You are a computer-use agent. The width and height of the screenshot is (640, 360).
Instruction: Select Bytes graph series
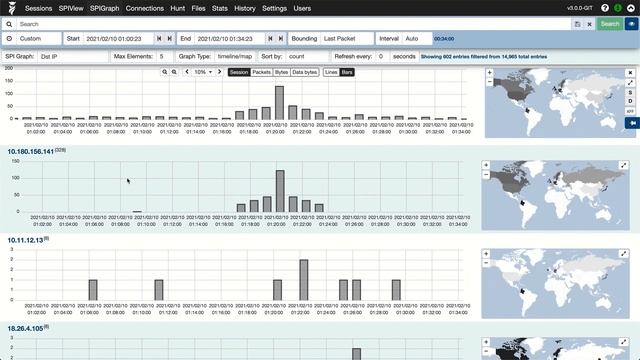click(x=281, y=72)
